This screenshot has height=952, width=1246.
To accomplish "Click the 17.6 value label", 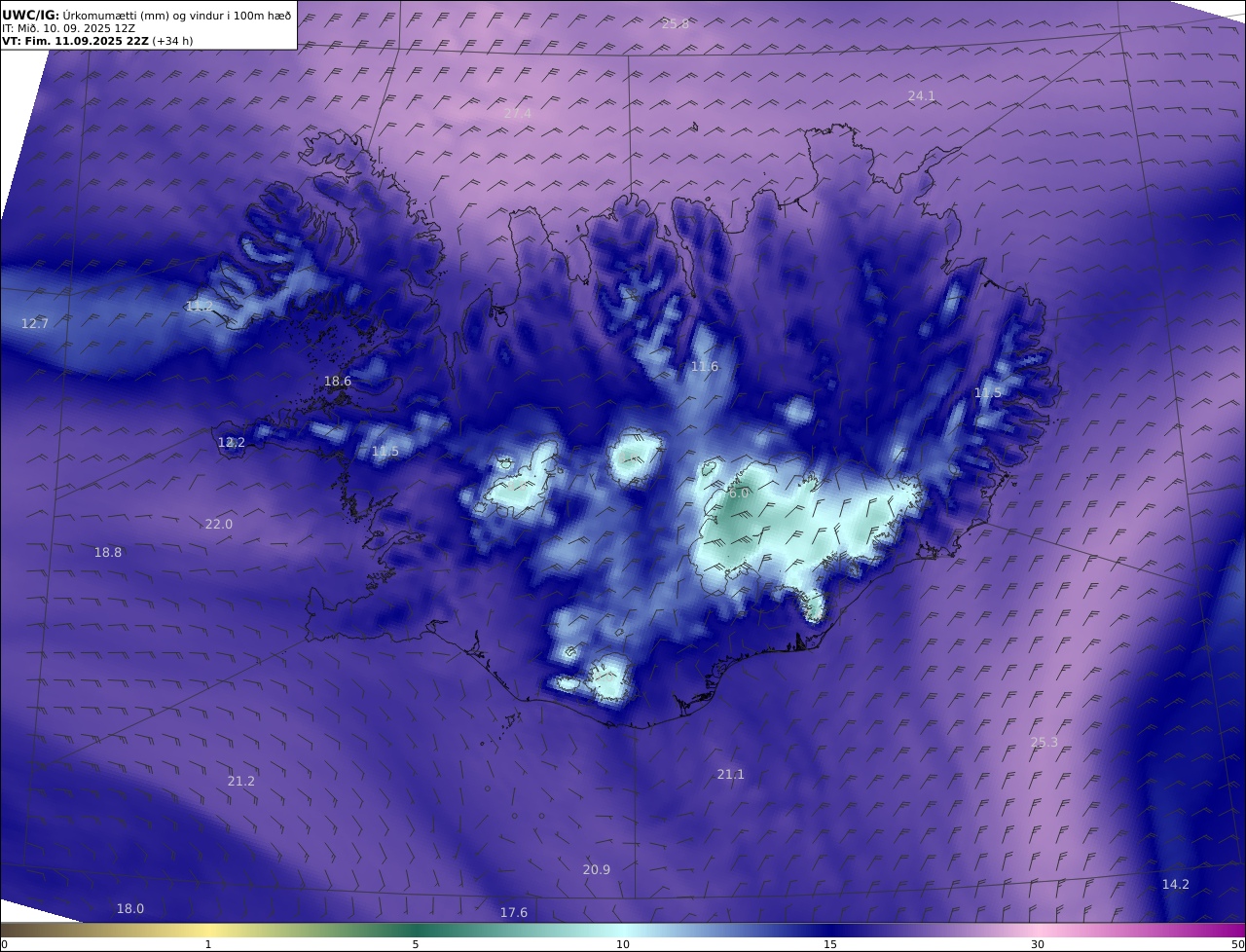I will tap(513, 912).
